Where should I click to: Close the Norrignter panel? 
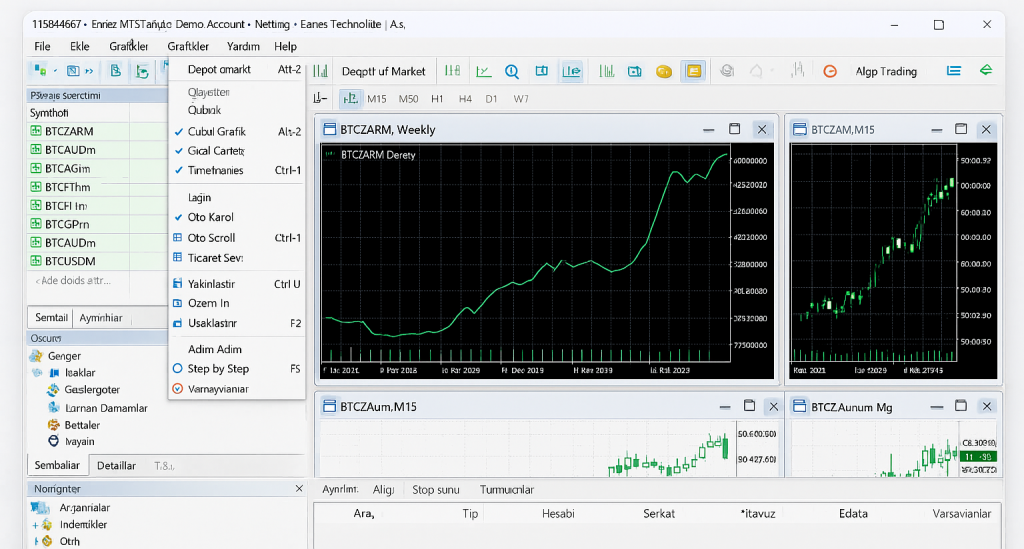[298, 488]
